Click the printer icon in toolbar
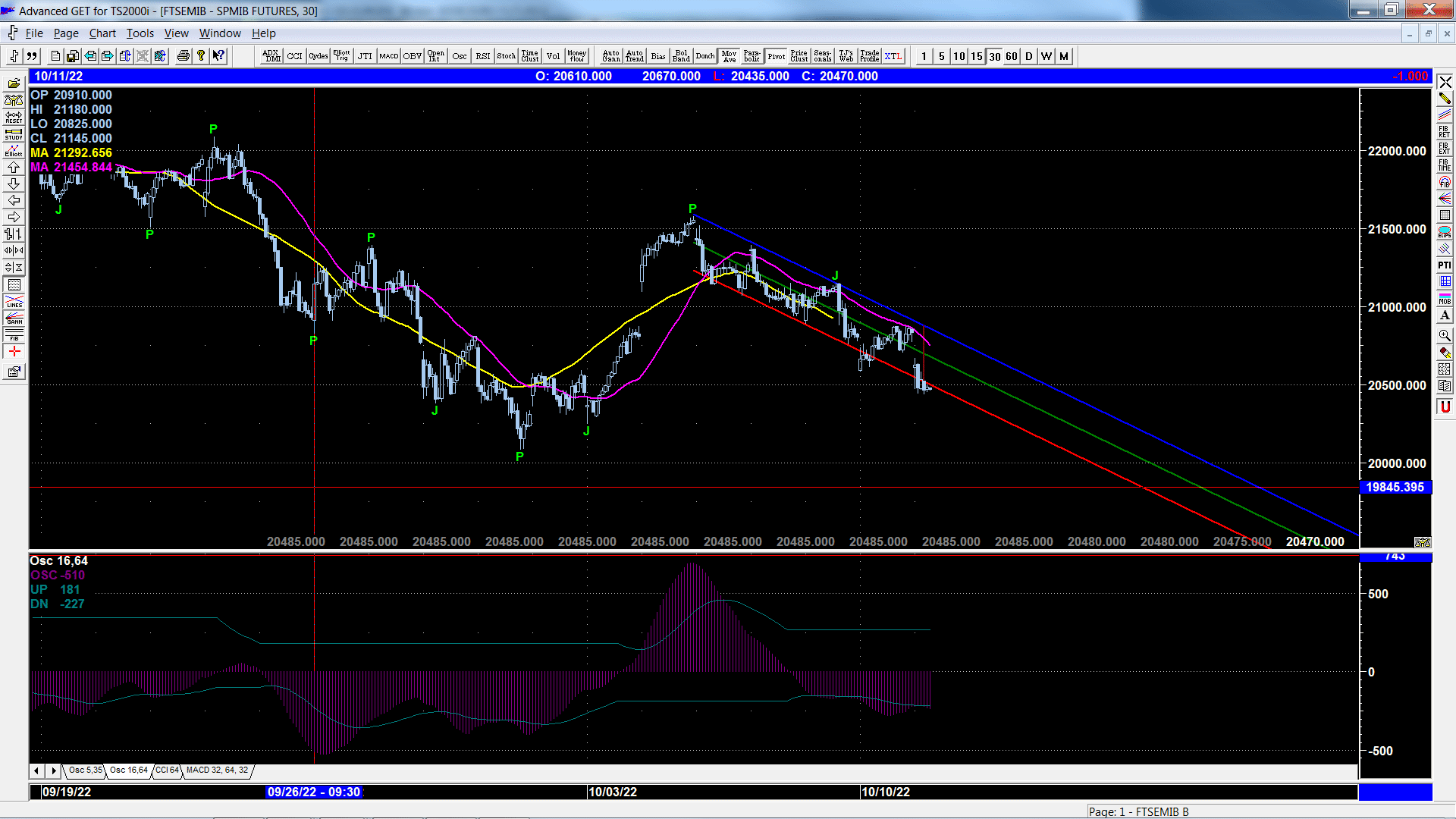1456x819 pixels. point(183,56)
